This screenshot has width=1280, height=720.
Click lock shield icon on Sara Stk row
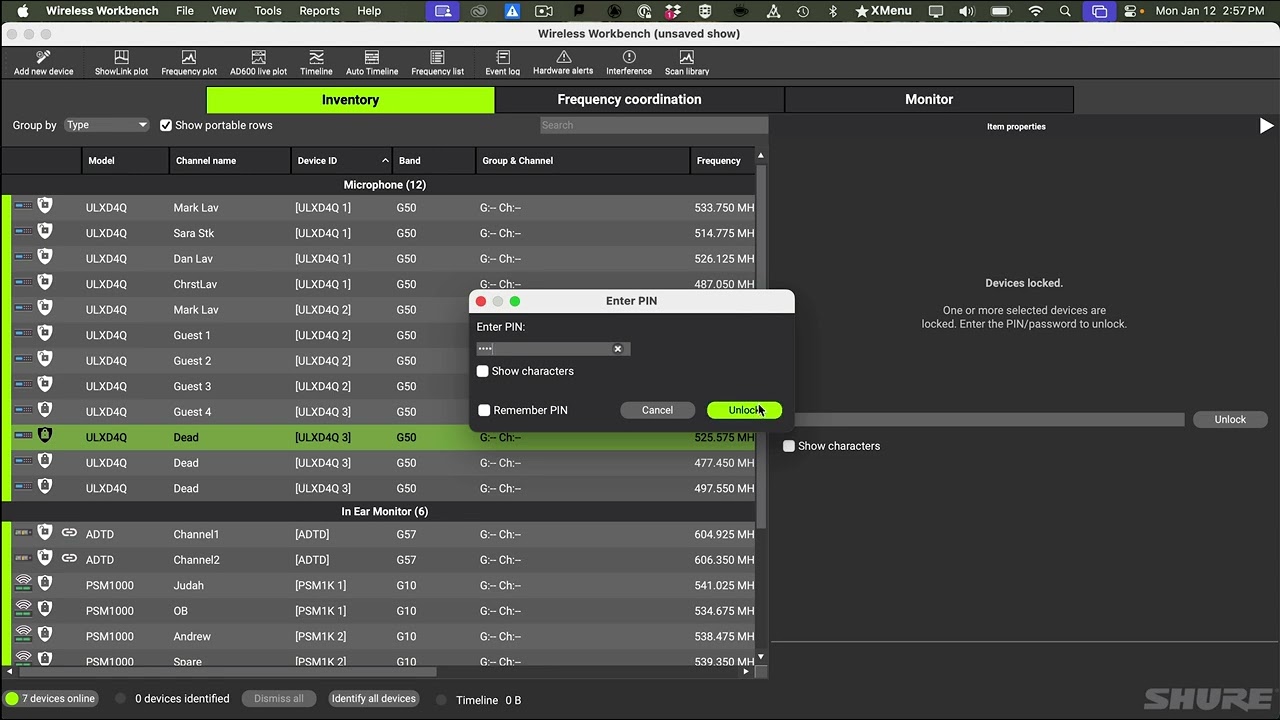click(x=44, y=232)
